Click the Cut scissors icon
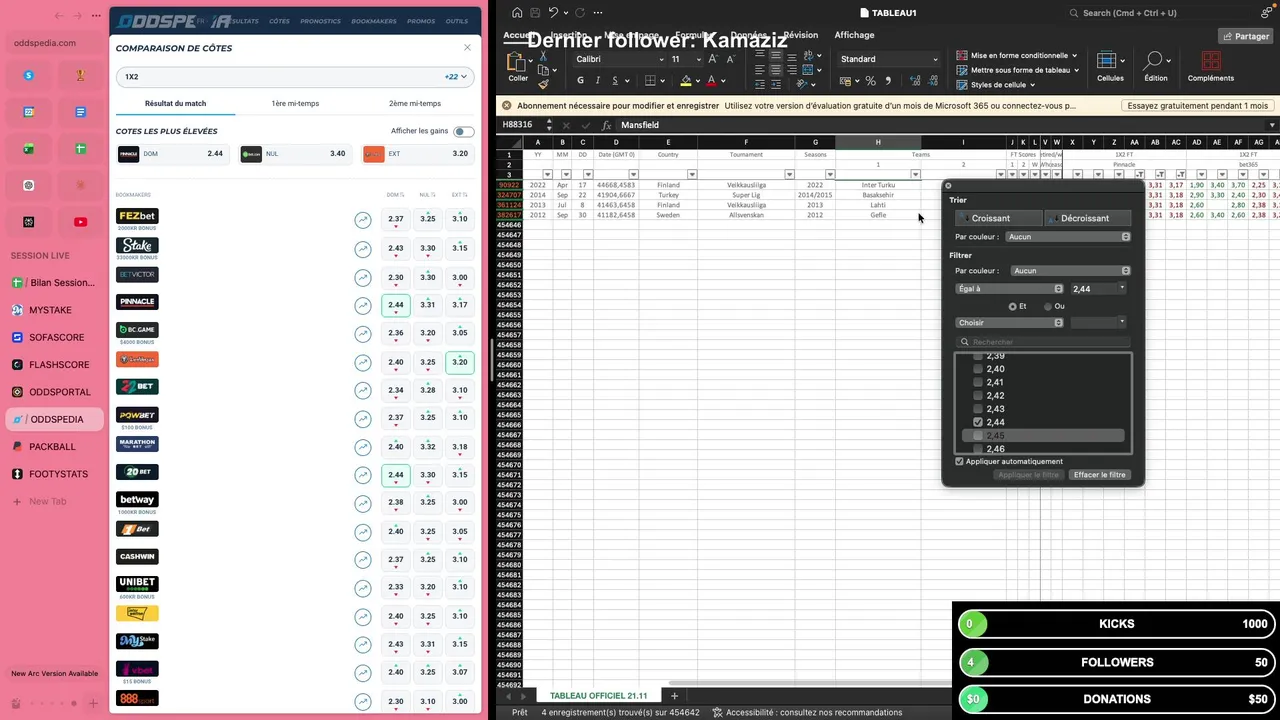Screen dimensions: 1280x720 (x=544, y=57)
